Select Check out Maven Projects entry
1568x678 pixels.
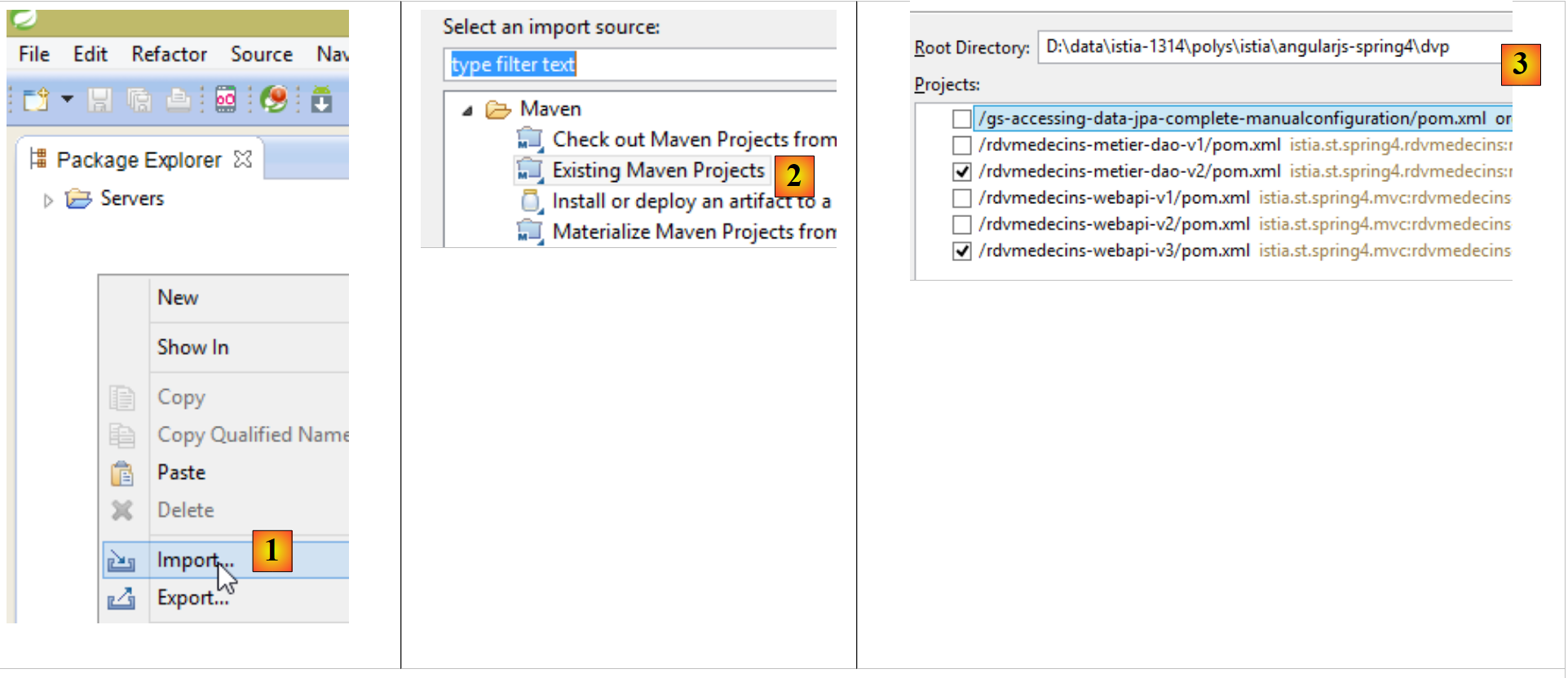[693, 140]
